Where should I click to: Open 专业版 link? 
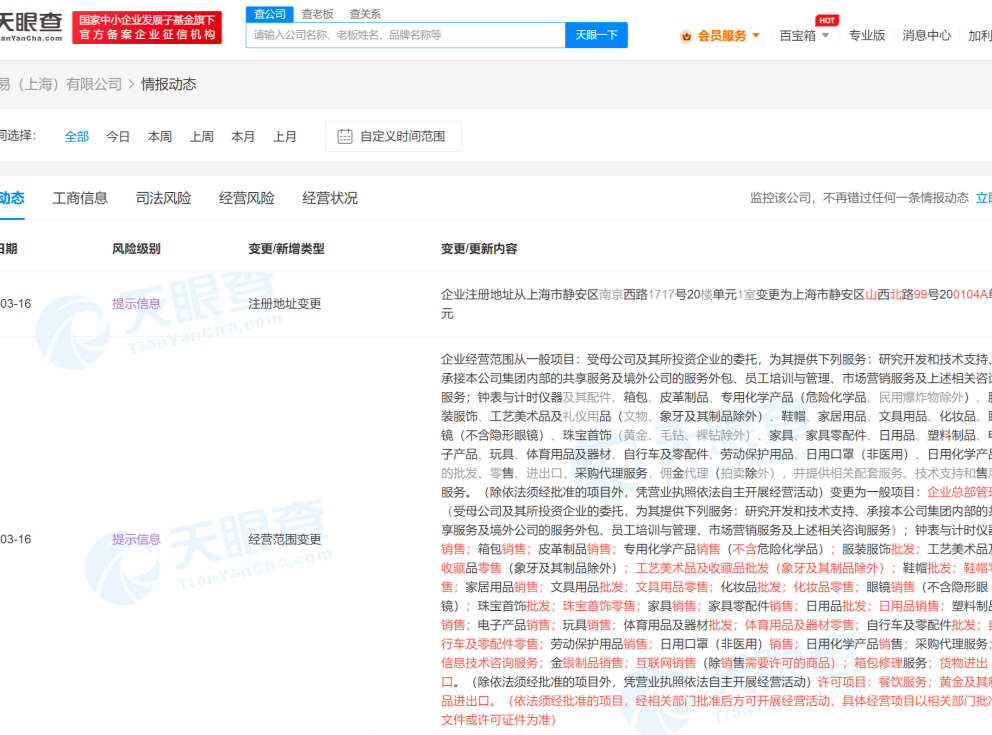point(867,36)
